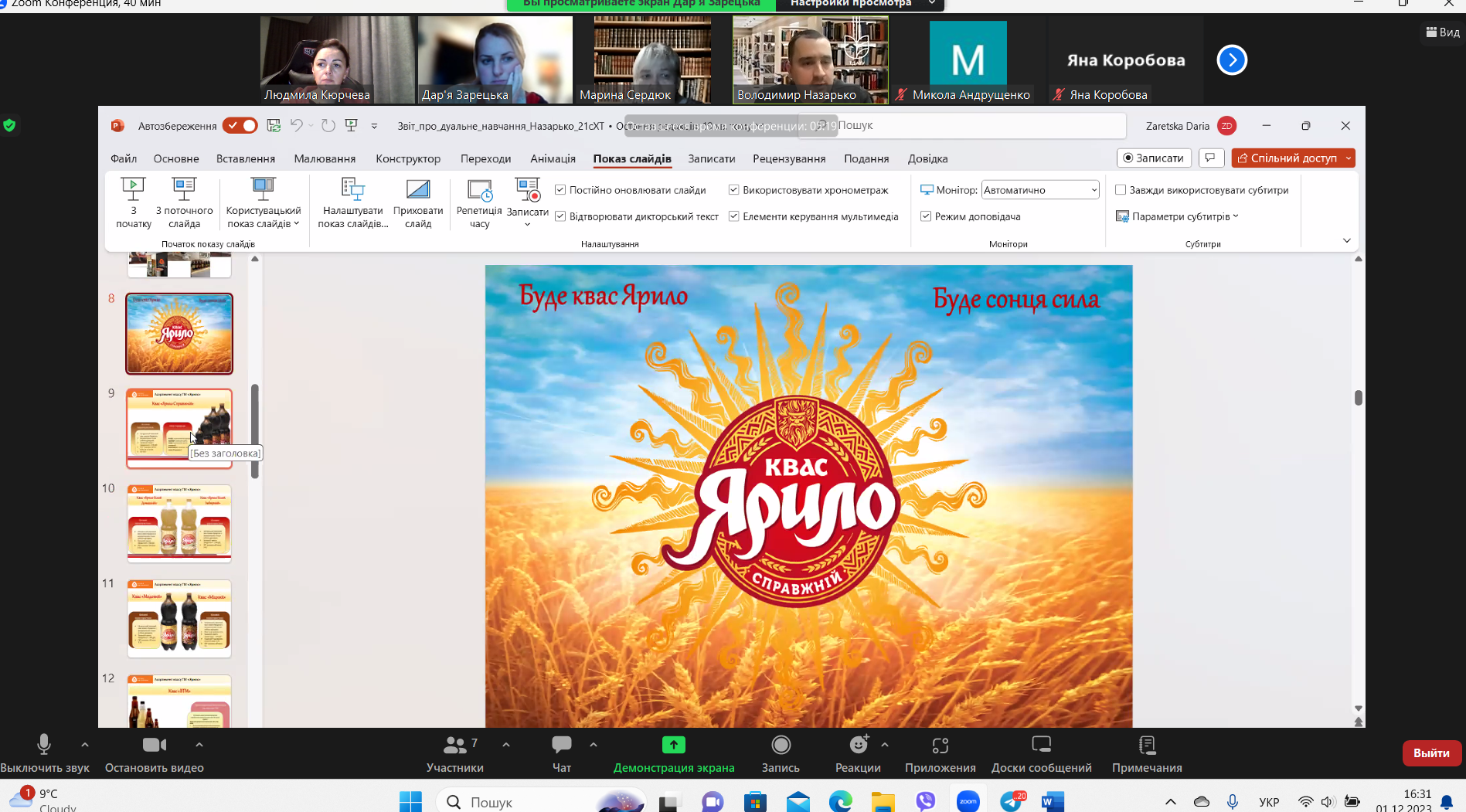
Task: Click Zoom screen share icon
Action: [673, 746]
